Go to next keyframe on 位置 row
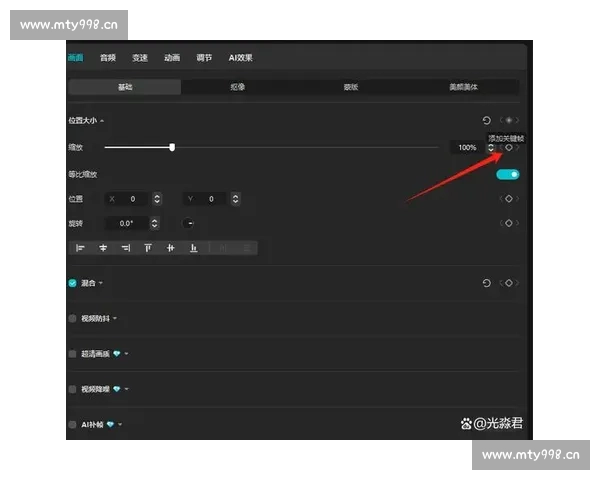Viewport: 600px width, 480px height. pyautogui.click(x=517, y=199)
